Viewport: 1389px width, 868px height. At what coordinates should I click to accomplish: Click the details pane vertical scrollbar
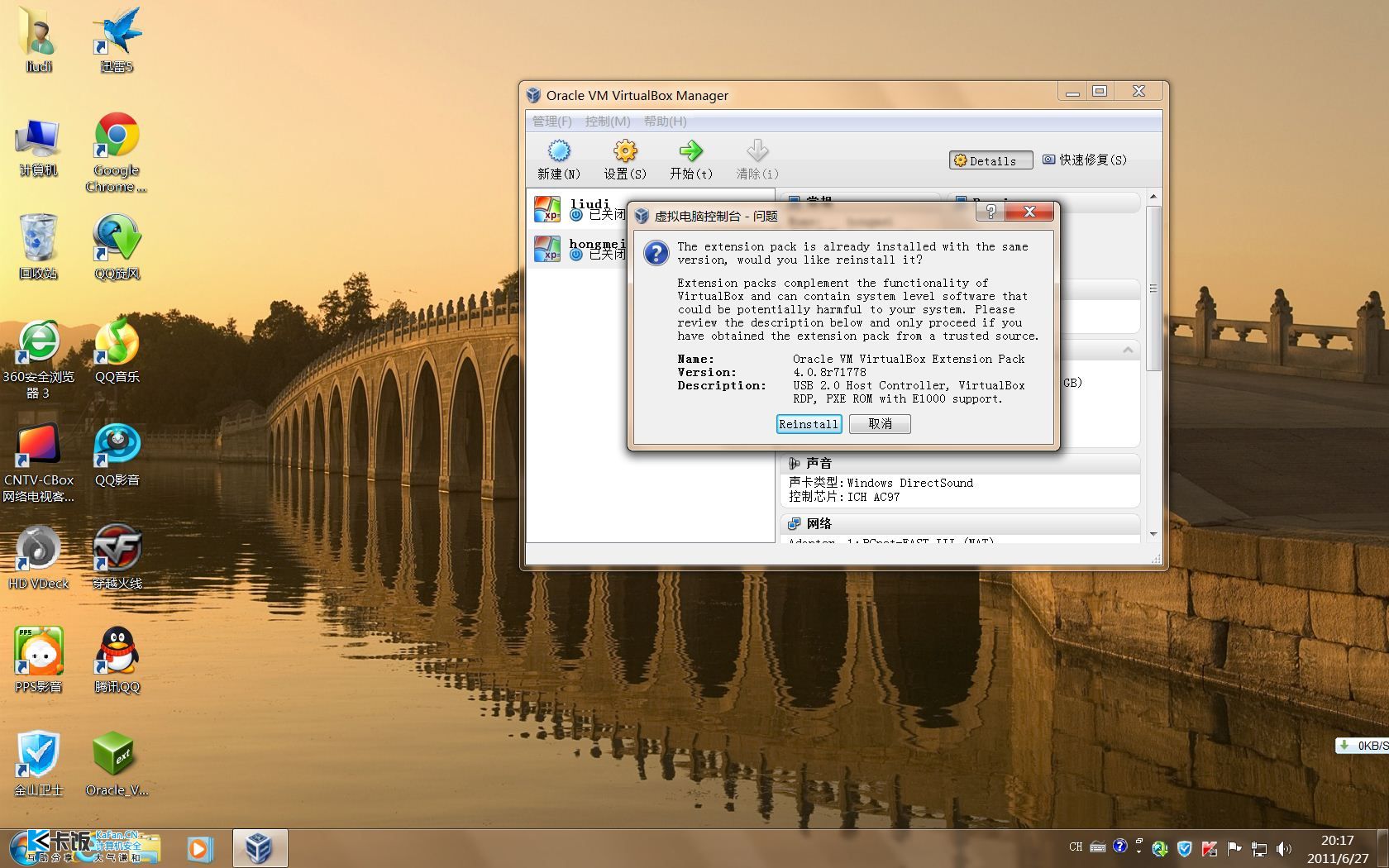tap(1153, 289)
